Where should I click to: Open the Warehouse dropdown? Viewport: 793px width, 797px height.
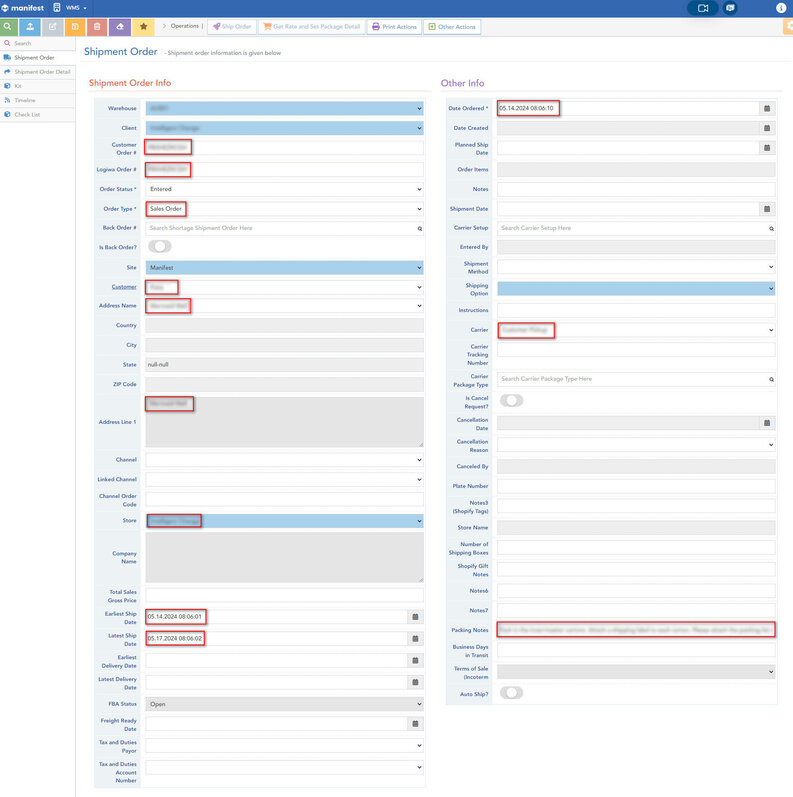[x=285, y=108]
